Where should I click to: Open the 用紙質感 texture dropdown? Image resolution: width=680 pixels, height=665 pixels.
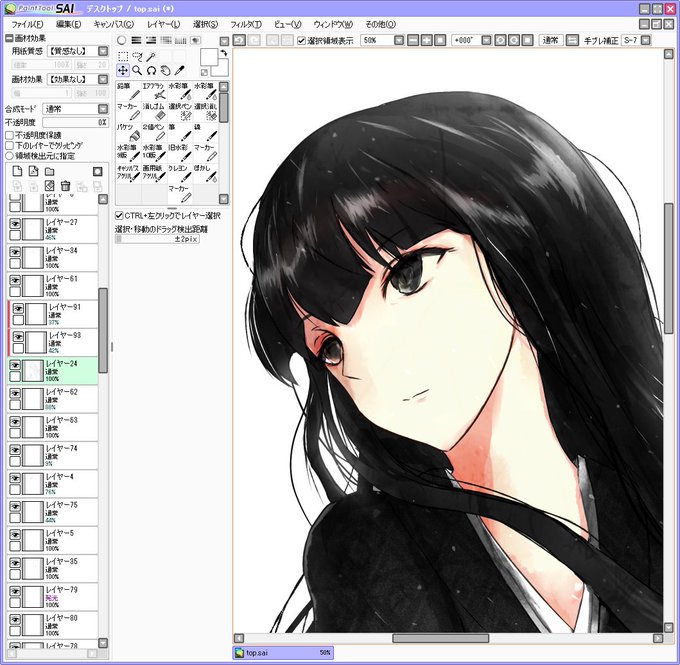point(103,51)
